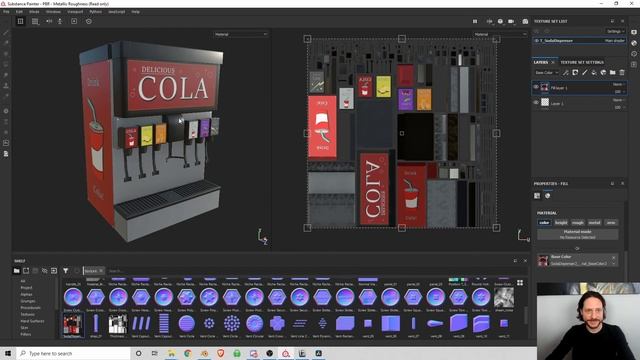Open the folder icon in the Shelf toolbar
This screenshot has height=360, width=640.
pos(16,271)
